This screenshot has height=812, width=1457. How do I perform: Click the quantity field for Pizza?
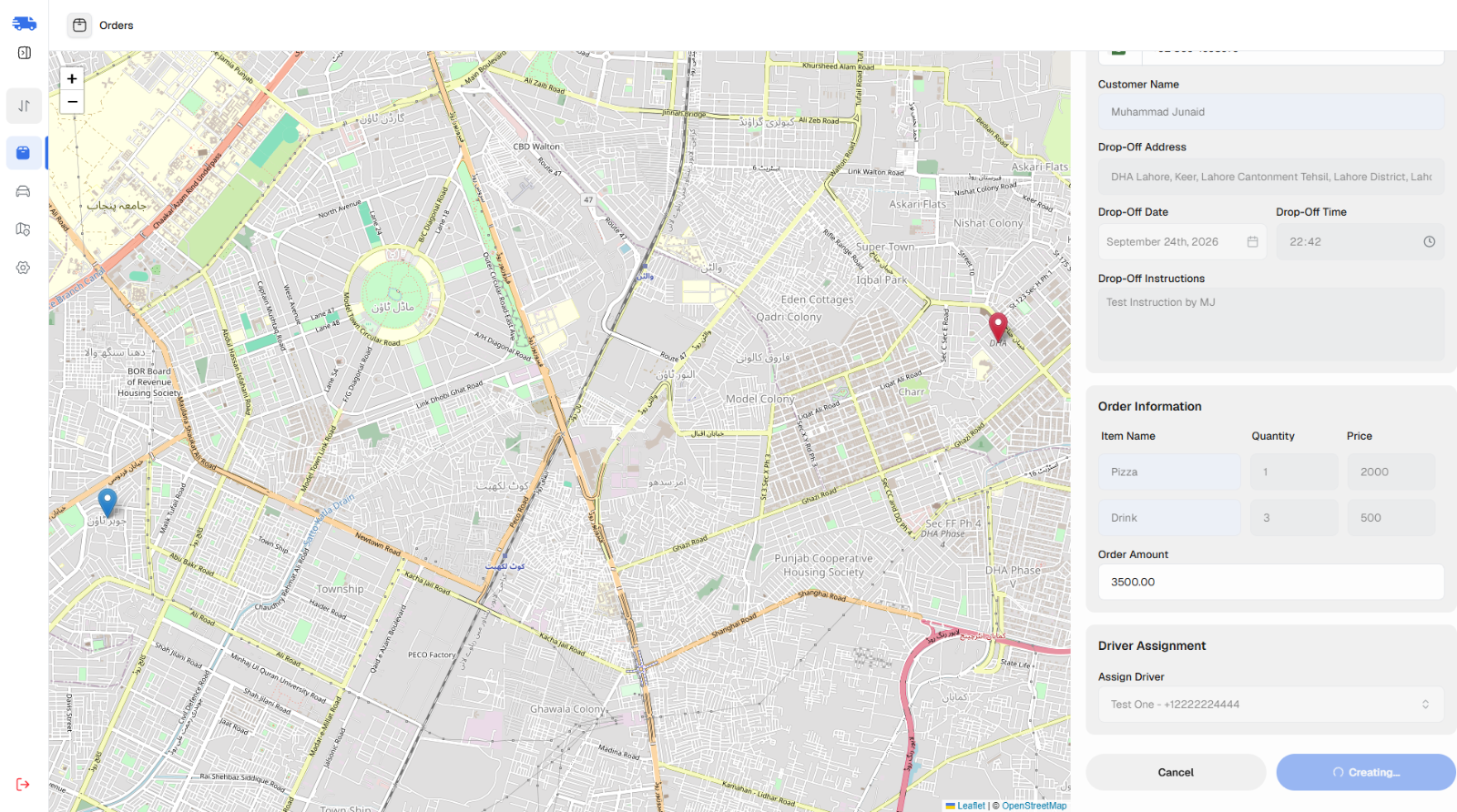1294,472
